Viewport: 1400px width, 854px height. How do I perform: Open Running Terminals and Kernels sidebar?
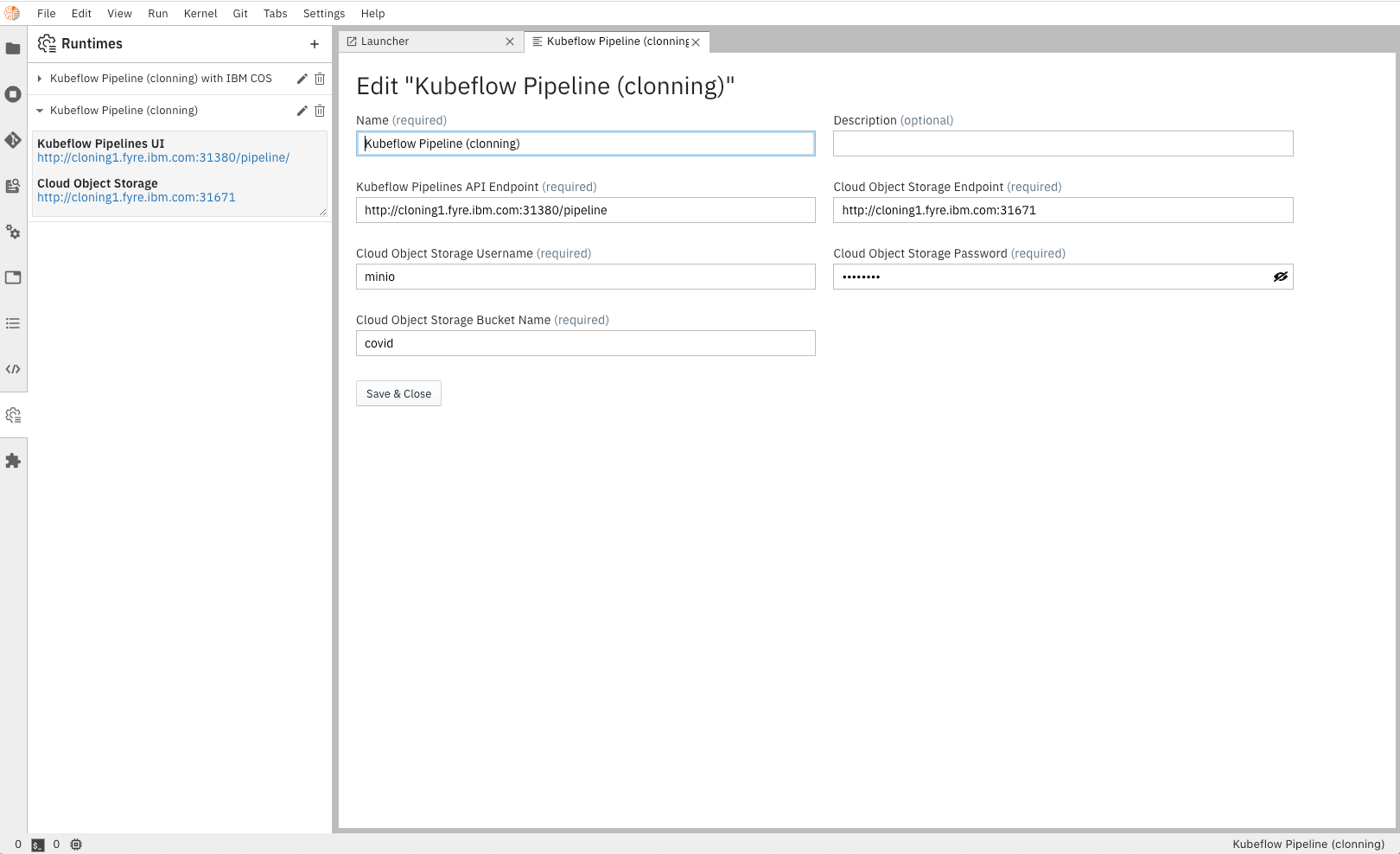pyautogui.click(x=13, y=94)
